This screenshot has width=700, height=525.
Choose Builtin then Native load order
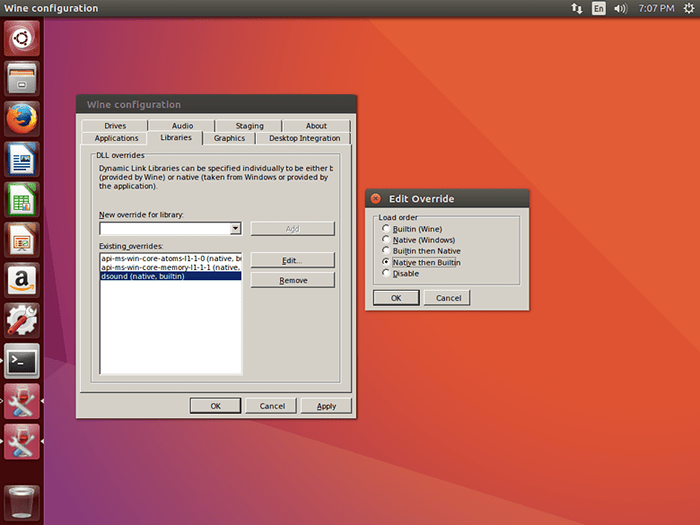coord(422,251)
